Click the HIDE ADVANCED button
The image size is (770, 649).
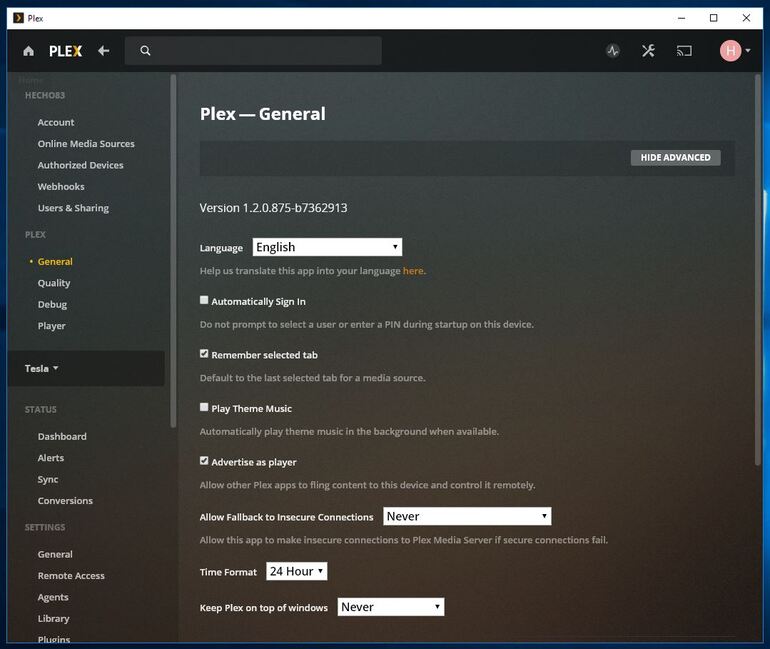(x=675, y=158)
